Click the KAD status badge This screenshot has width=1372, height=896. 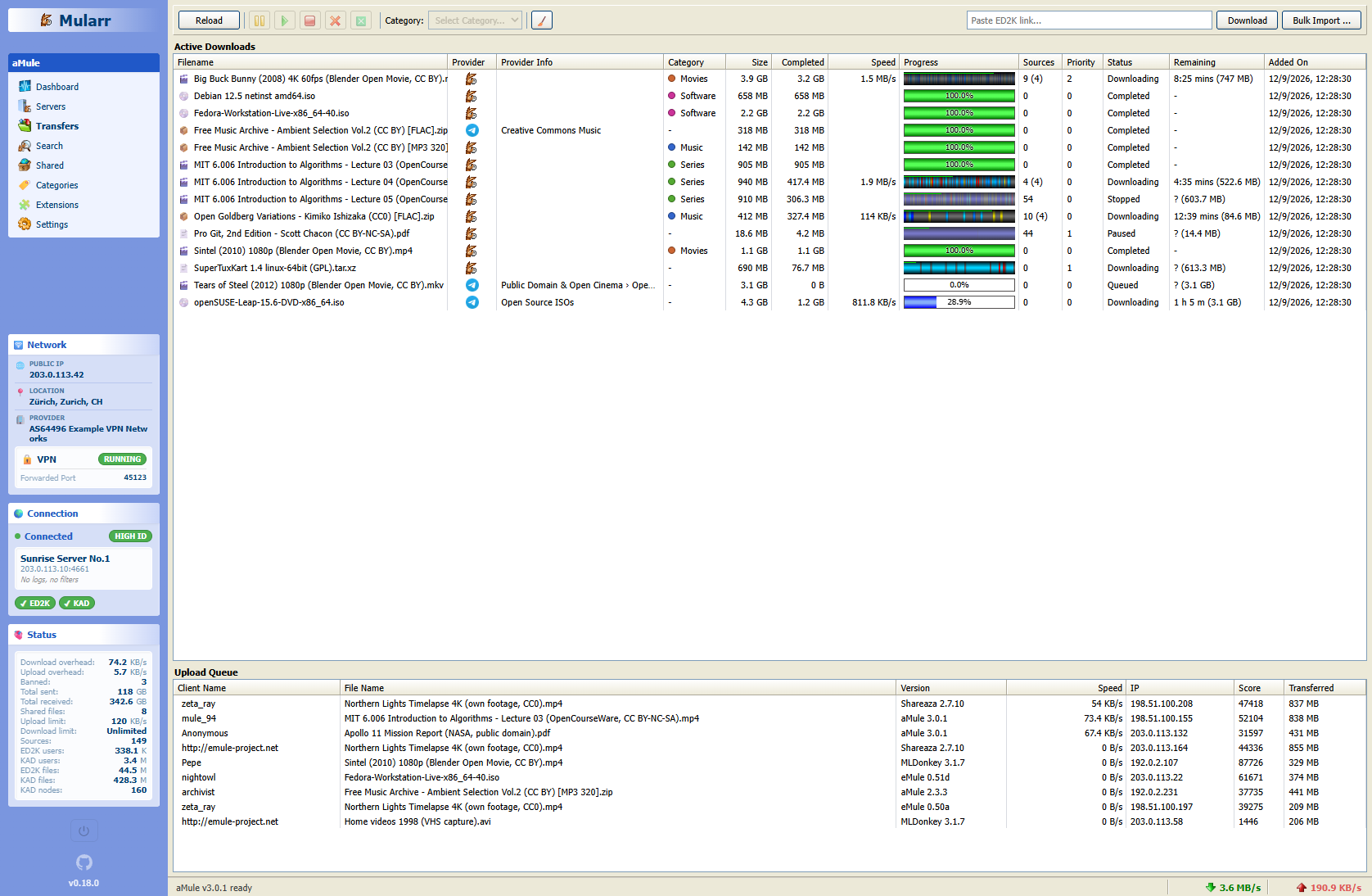pyautogui.click(x=77, y=603)
